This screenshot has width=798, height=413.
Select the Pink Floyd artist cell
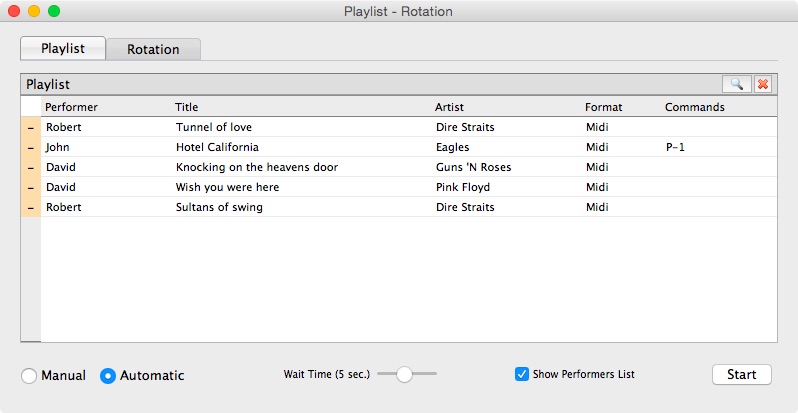463,187
